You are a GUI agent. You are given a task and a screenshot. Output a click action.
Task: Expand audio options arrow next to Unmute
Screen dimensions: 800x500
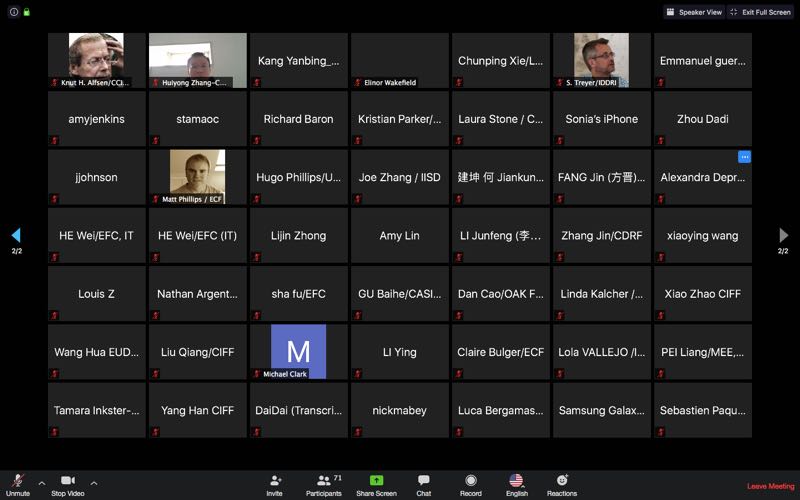(41, 482)
